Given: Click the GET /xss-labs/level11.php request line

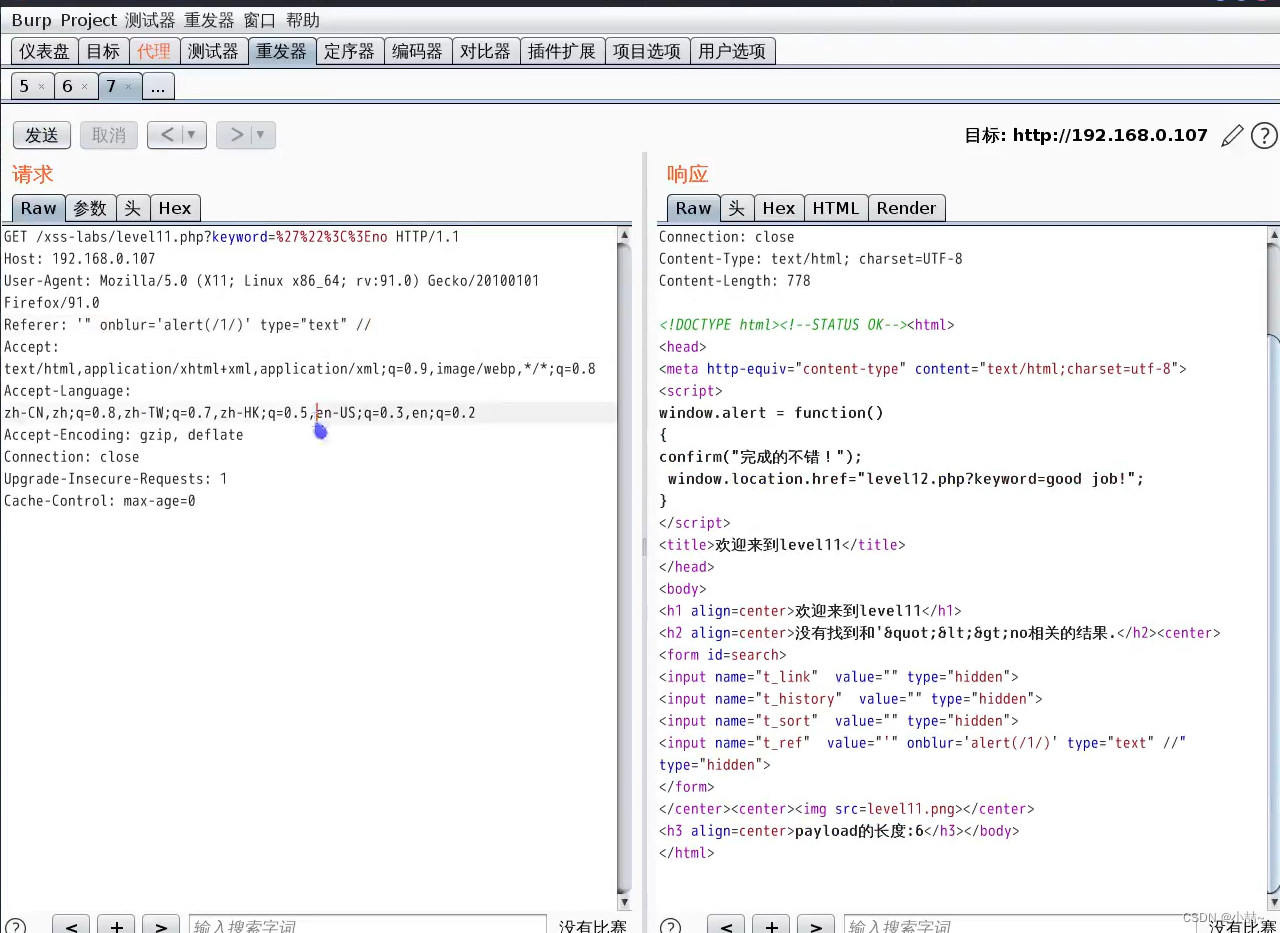Looking at the screenshot, I should point(232,237).
